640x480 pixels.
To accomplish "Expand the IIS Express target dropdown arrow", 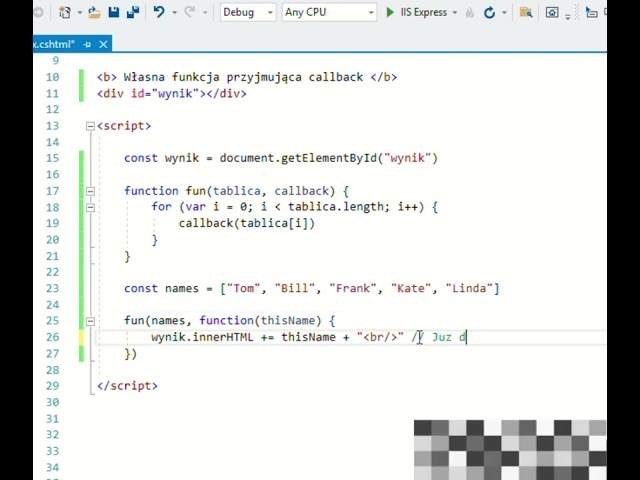I will 455,13.
